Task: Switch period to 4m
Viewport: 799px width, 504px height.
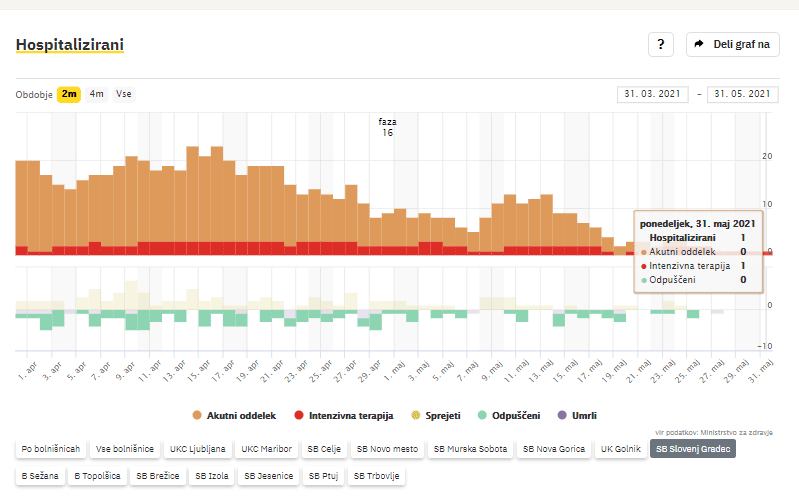Action: click(x=96, y=94)
